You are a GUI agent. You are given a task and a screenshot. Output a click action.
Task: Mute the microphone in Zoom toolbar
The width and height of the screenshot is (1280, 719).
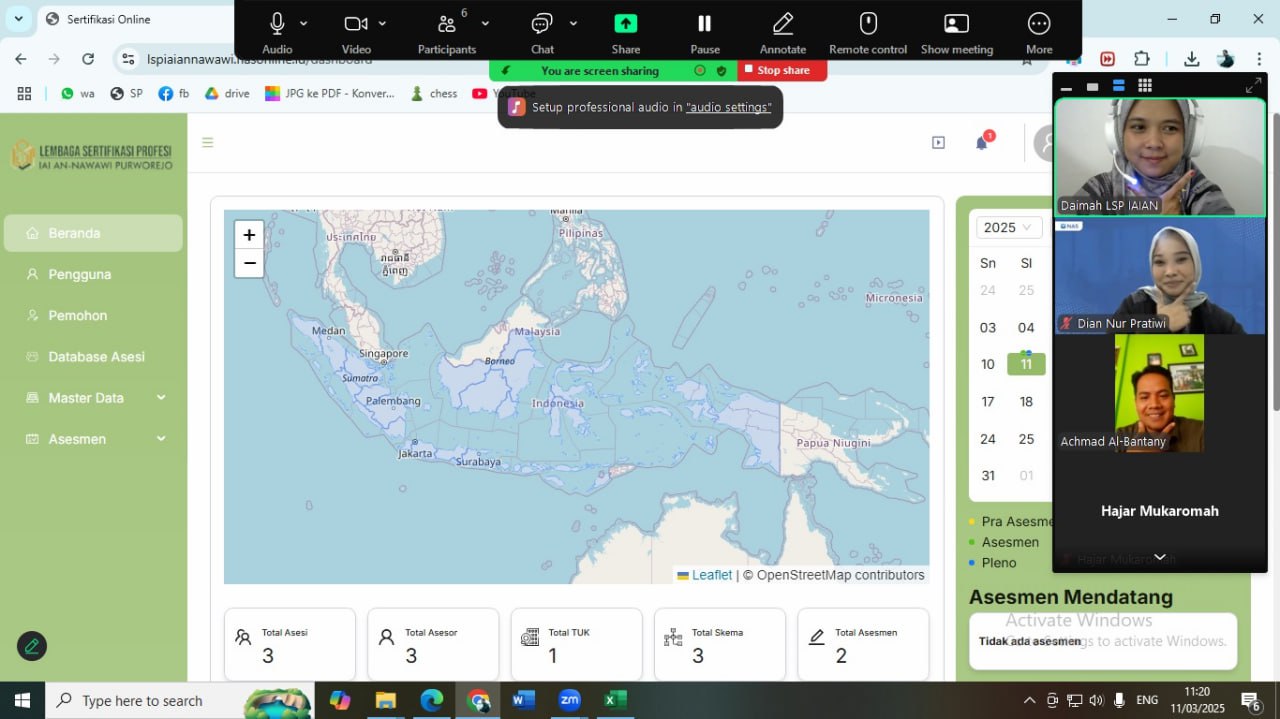click(277, 24)
